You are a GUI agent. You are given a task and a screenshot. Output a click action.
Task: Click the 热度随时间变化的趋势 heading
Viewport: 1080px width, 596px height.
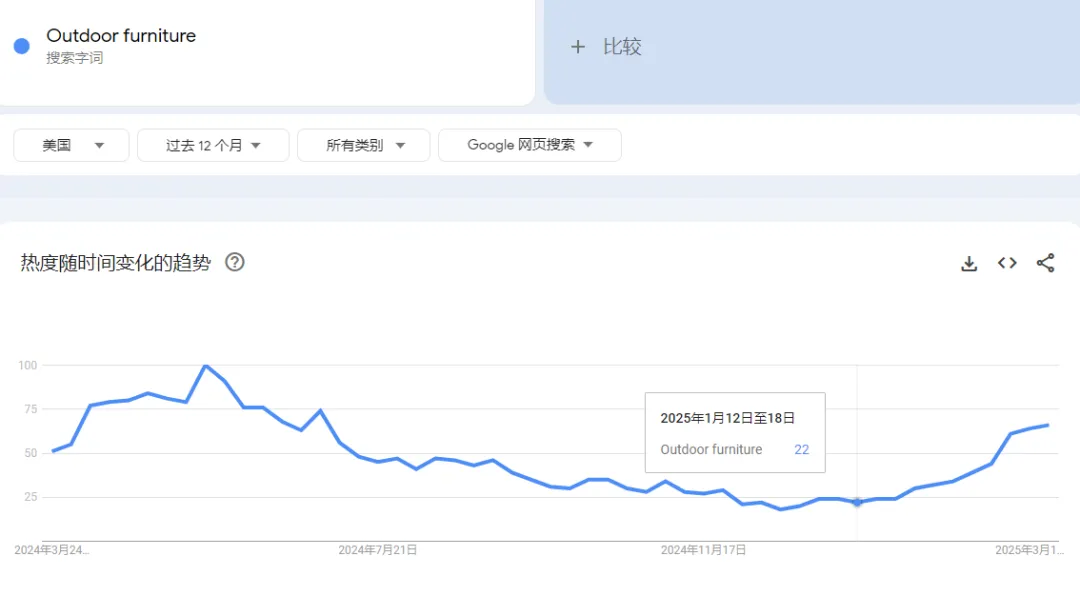[x=116, y=263]
